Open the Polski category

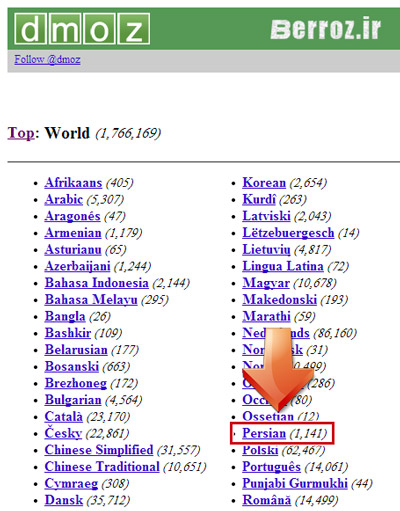[x=260, y=450]
